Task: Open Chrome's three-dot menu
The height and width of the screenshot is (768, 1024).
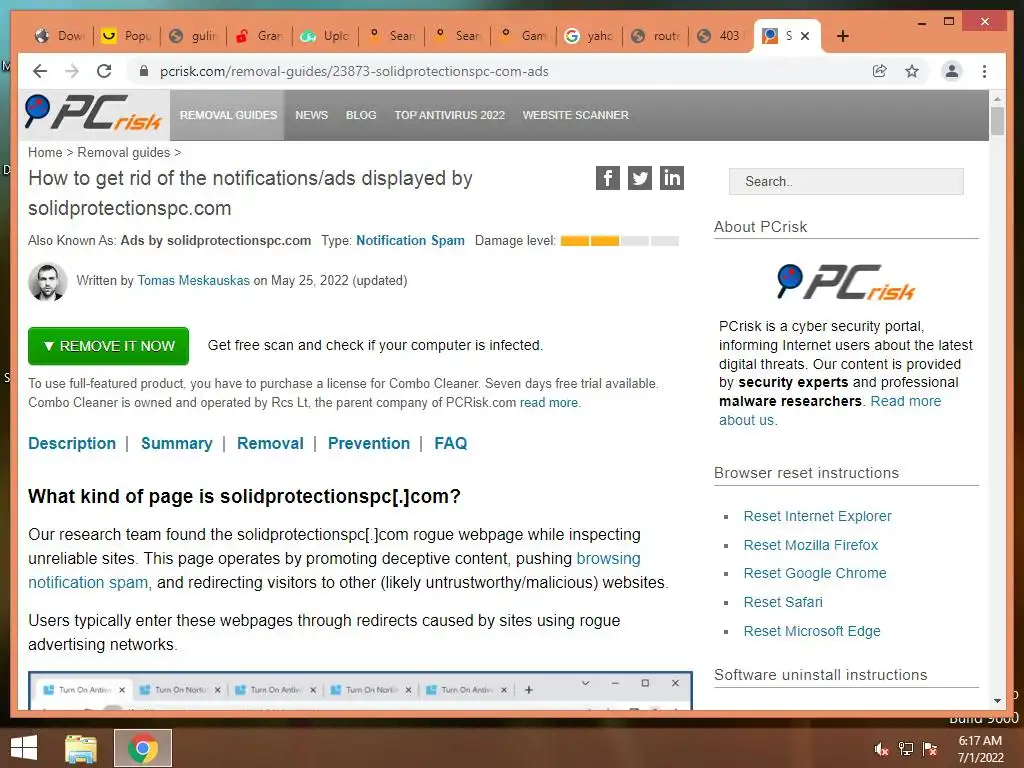Action: point(984,71)
